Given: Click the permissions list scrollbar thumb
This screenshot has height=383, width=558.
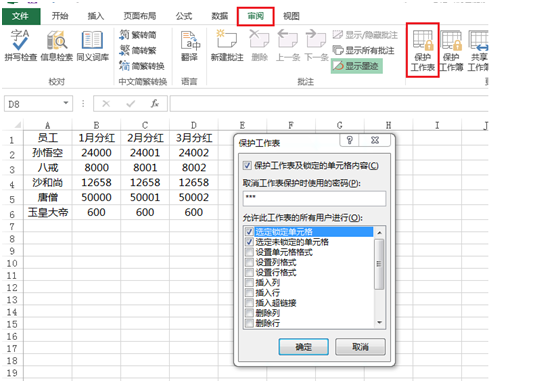Looking at the screenshot, I should tap(379, 264).
